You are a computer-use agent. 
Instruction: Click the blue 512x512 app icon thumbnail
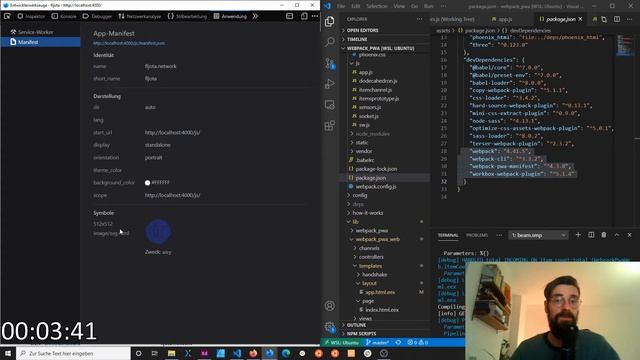point(158,231)
